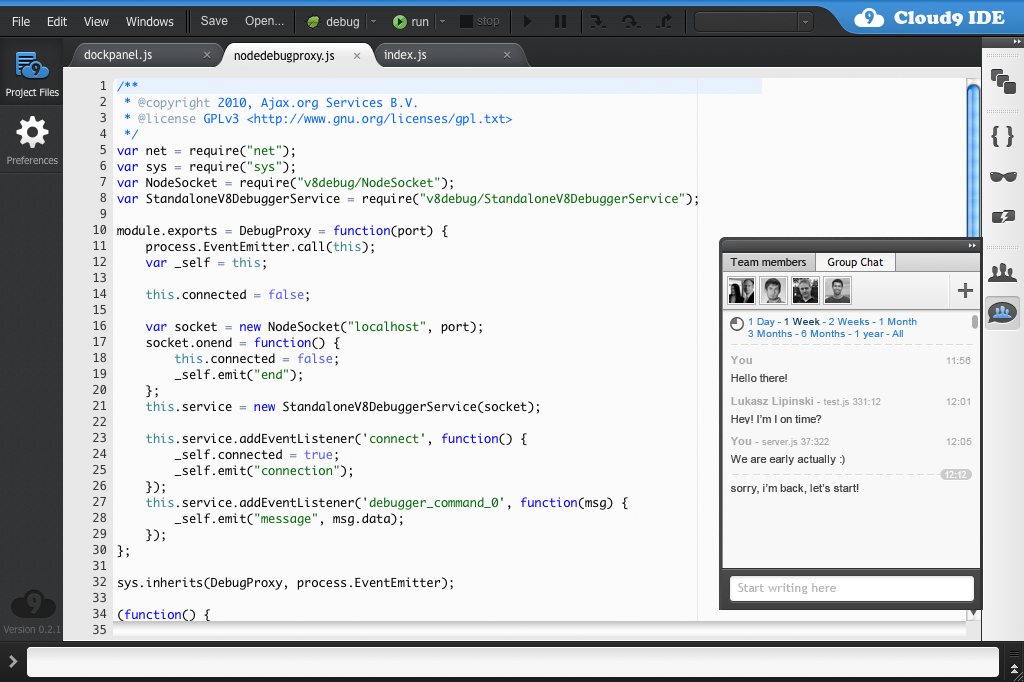Switch to the Team members tab
The height and width of the screenshot is (682, 1024).
(768, 262)
